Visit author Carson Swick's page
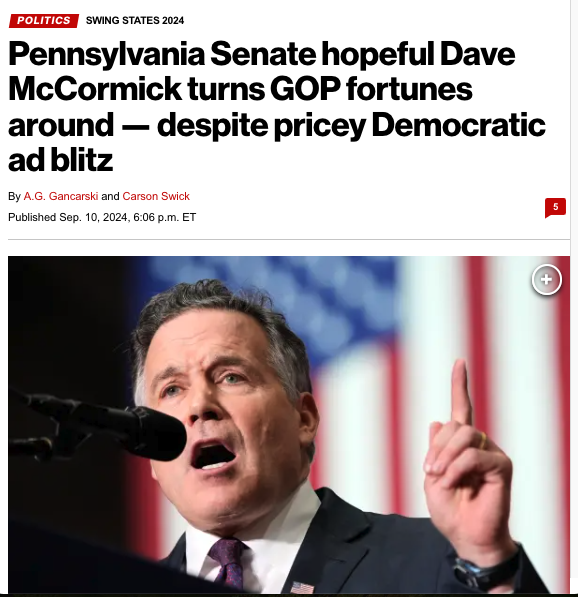The height and width of the screenshot is (597, 578). click(156, 196)
